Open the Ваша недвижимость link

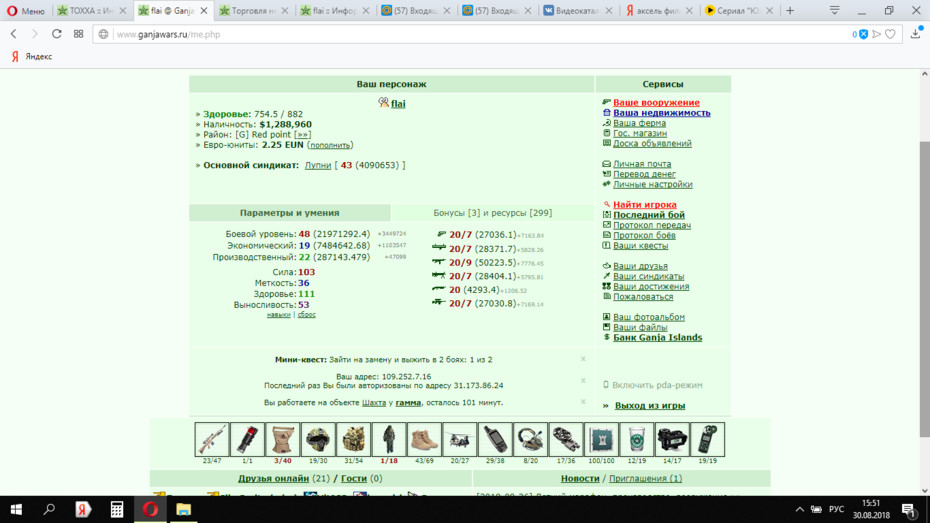pos(661,113)
